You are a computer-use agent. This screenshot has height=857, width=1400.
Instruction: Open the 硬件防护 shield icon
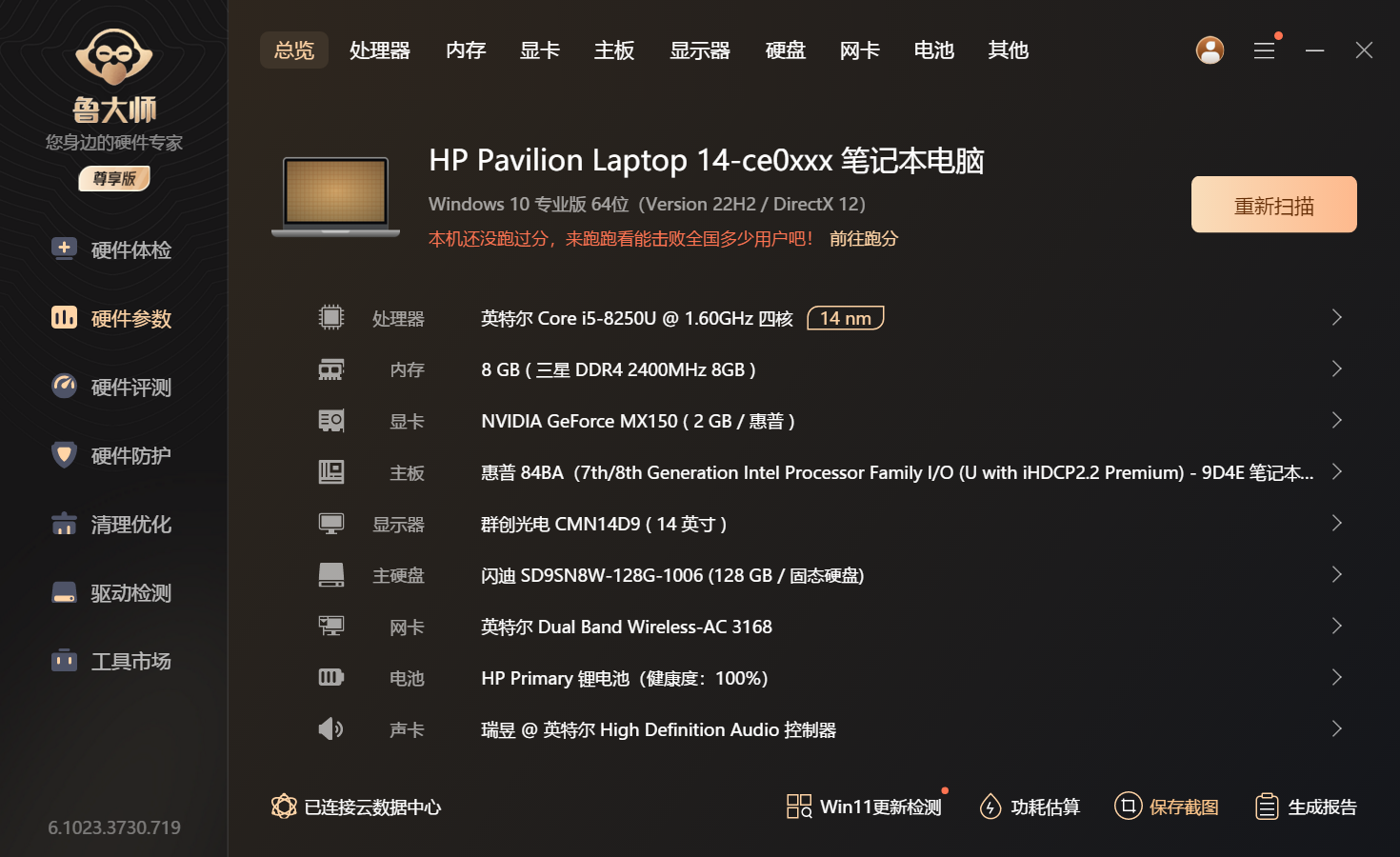pyautogui.click(x=64, y=454)
